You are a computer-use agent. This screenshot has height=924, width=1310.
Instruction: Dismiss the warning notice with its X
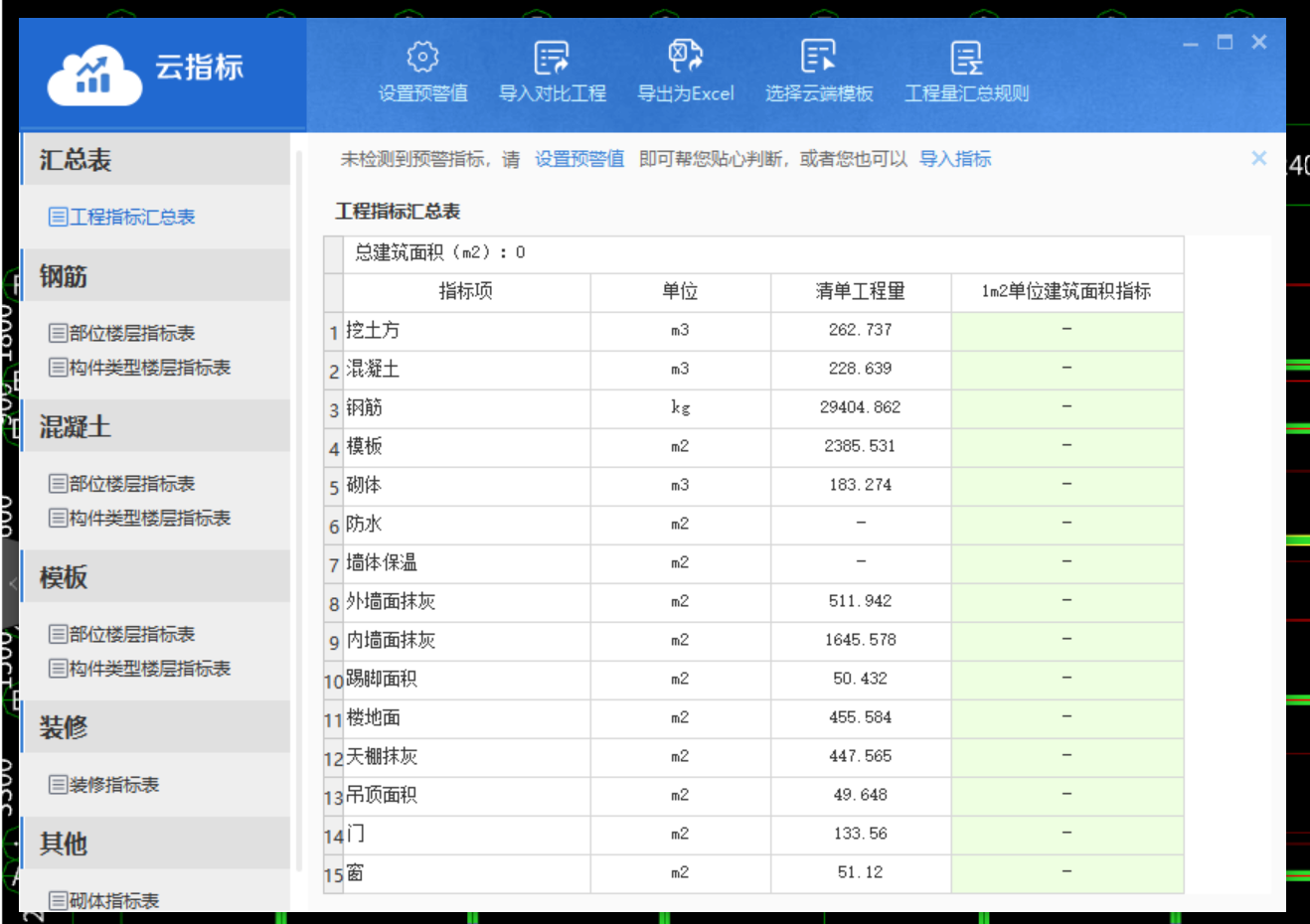click(x=1259, y=158)
